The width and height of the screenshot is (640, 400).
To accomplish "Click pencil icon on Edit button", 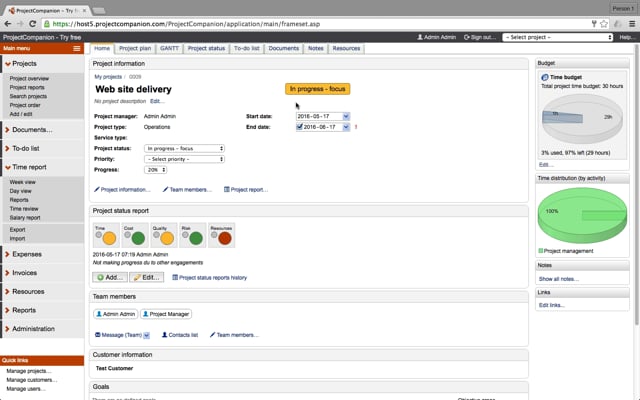I will pyautogui.click(x=137, y=278).
